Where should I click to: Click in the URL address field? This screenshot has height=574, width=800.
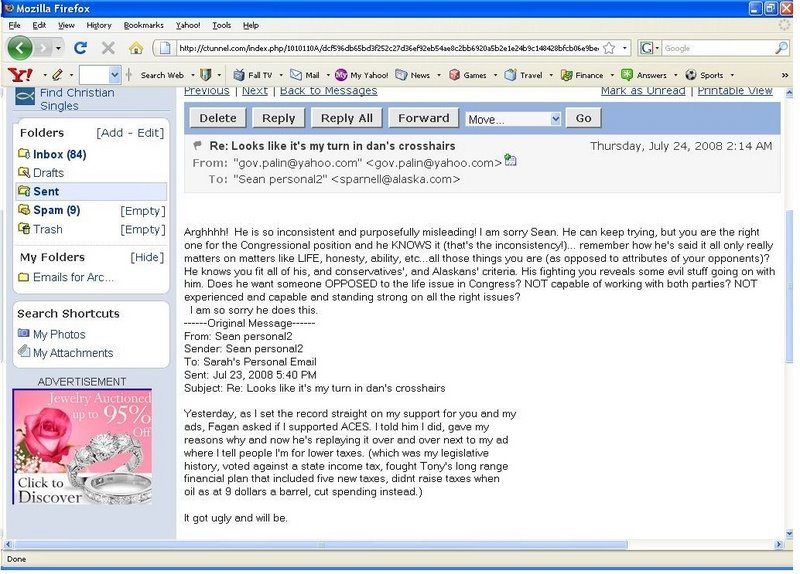(388, 48)
